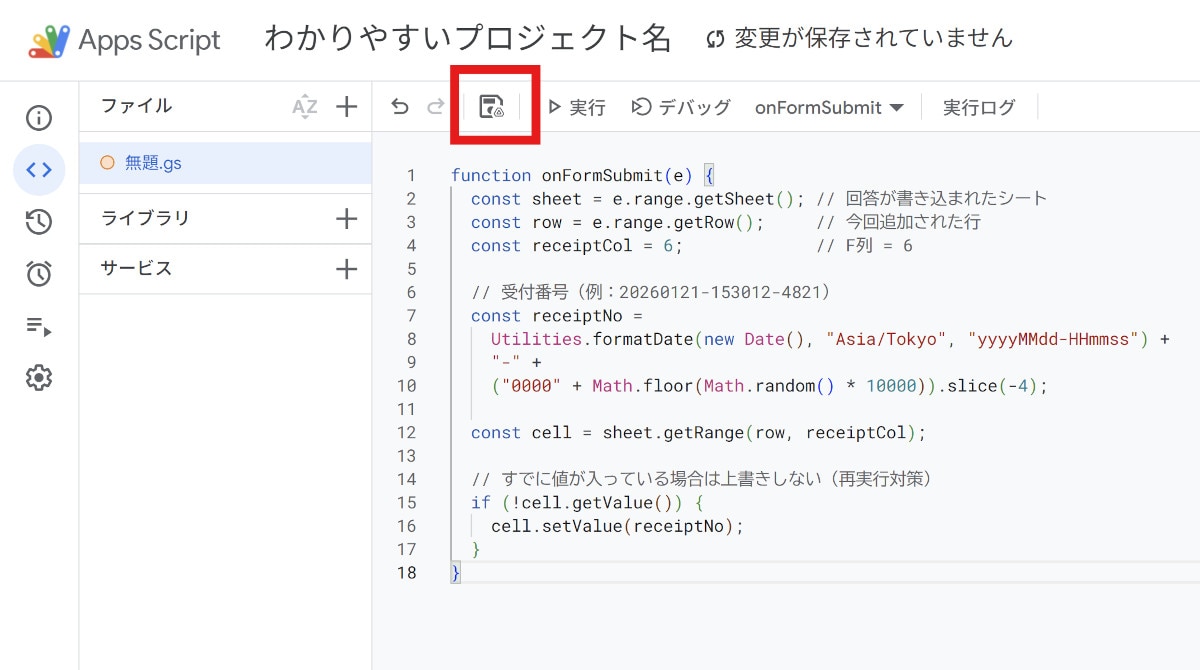Open the Editor code icon in sidebar
Viewport: 1200px width, 670px height.
coord(39,170)
